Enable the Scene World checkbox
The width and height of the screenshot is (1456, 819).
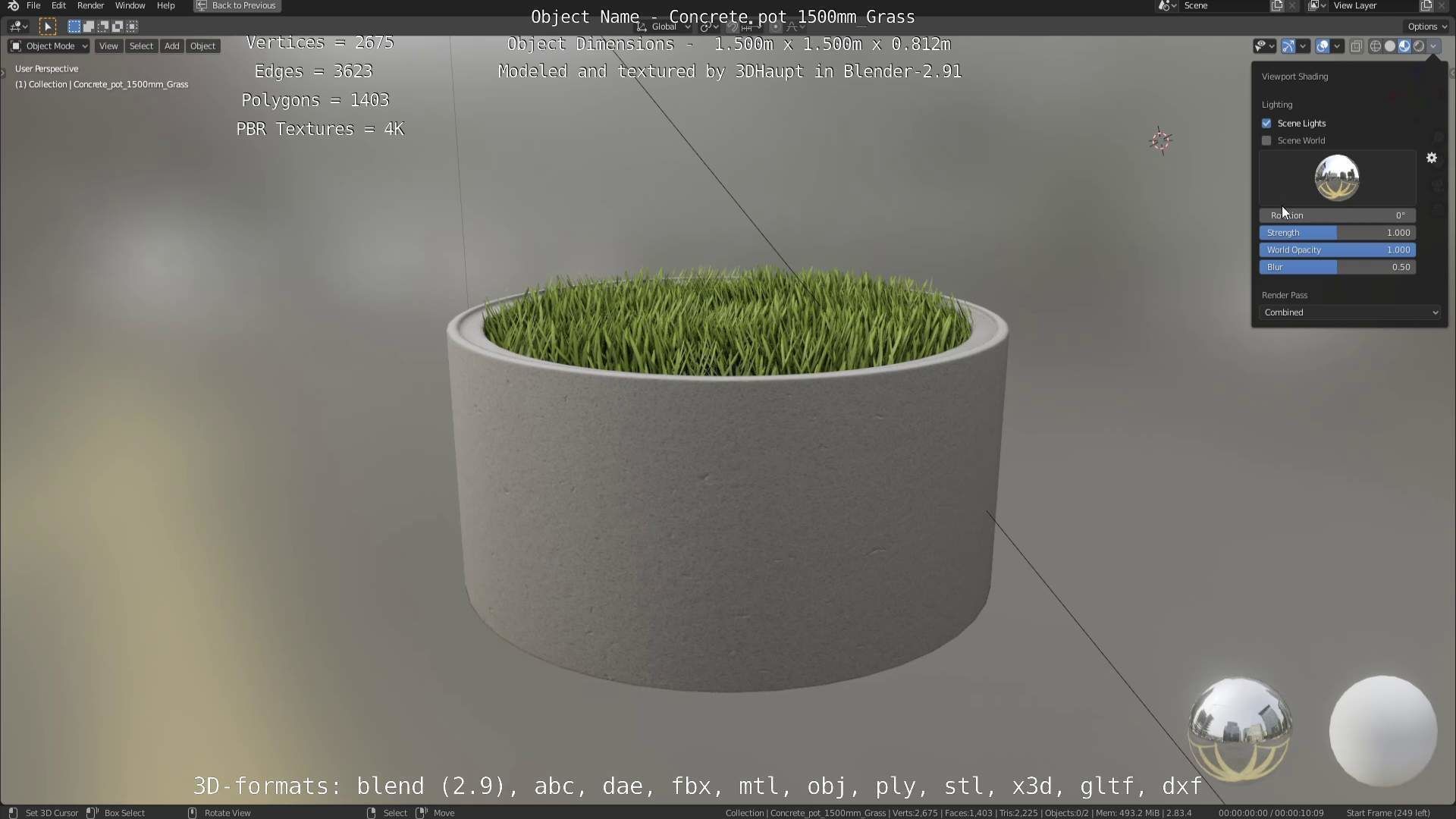coord(1266,140)
